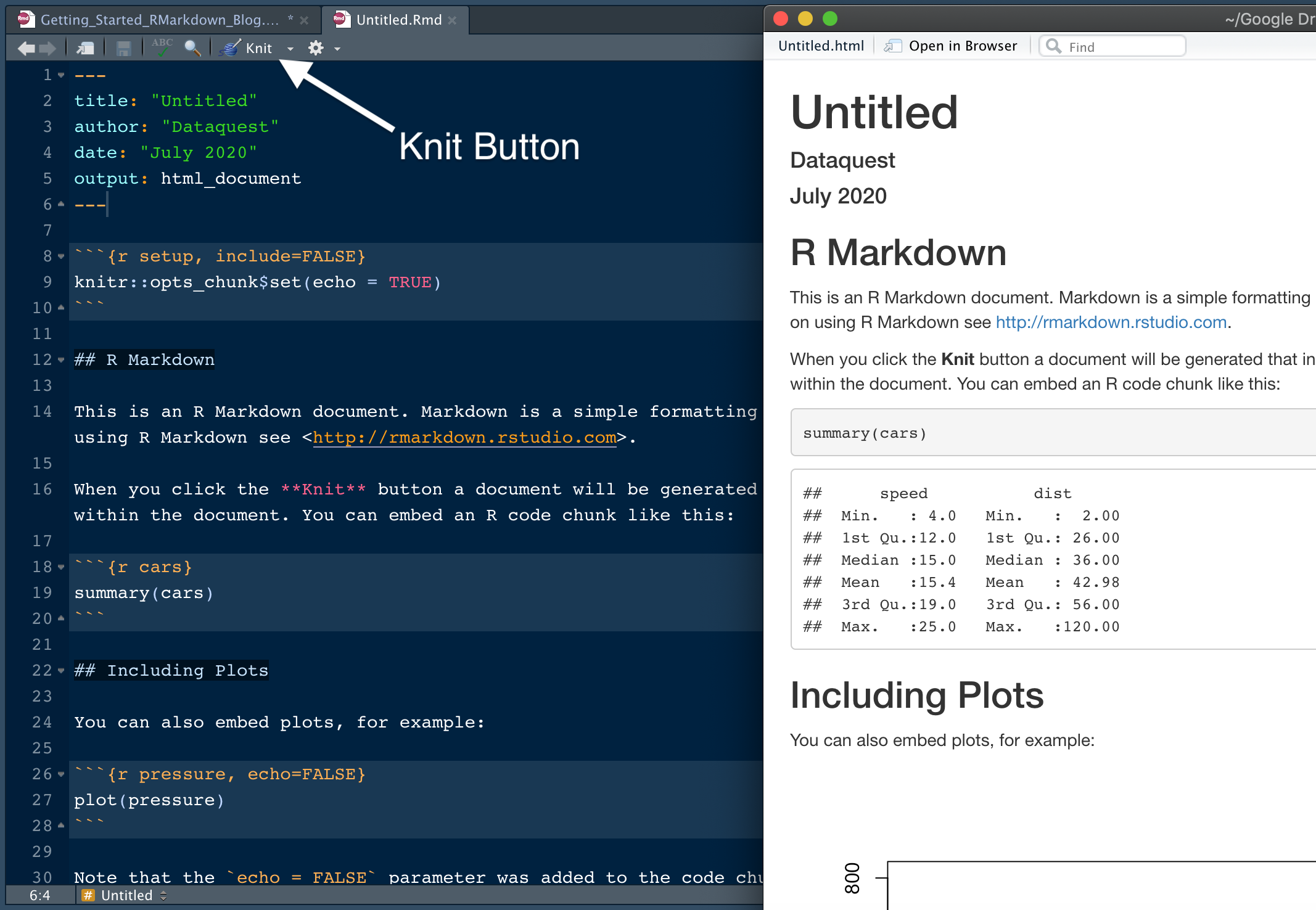The width and height of the screenshot is (1316, 910).
Task: Click the title: "Untitled" line in editor
Action: click(165, 100)
